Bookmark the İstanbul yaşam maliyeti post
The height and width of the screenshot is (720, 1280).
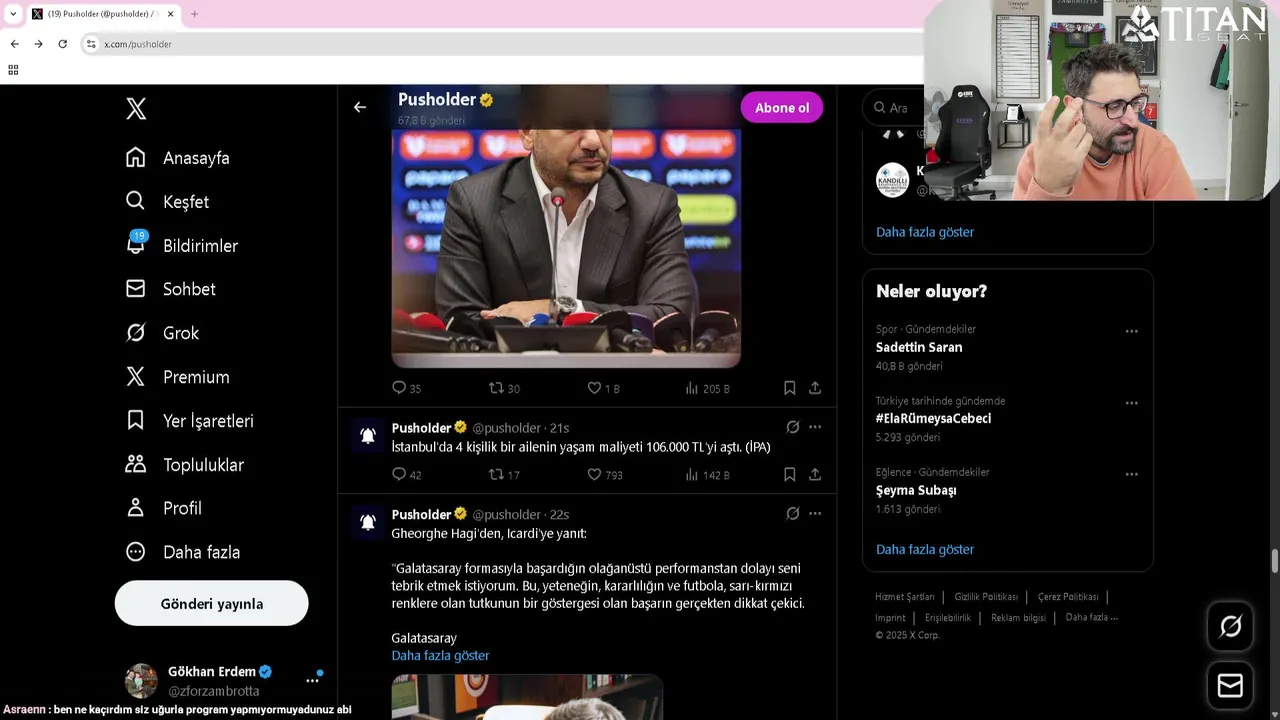(789, 475)
